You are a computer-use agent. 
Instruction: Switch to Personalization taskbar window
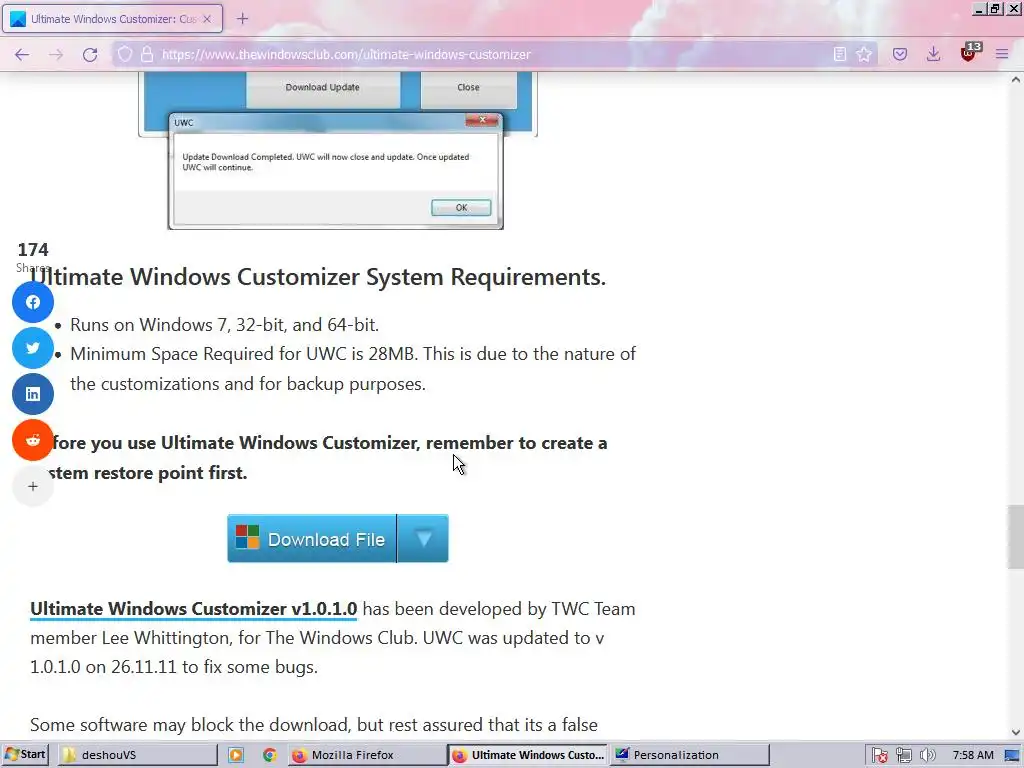690,755
